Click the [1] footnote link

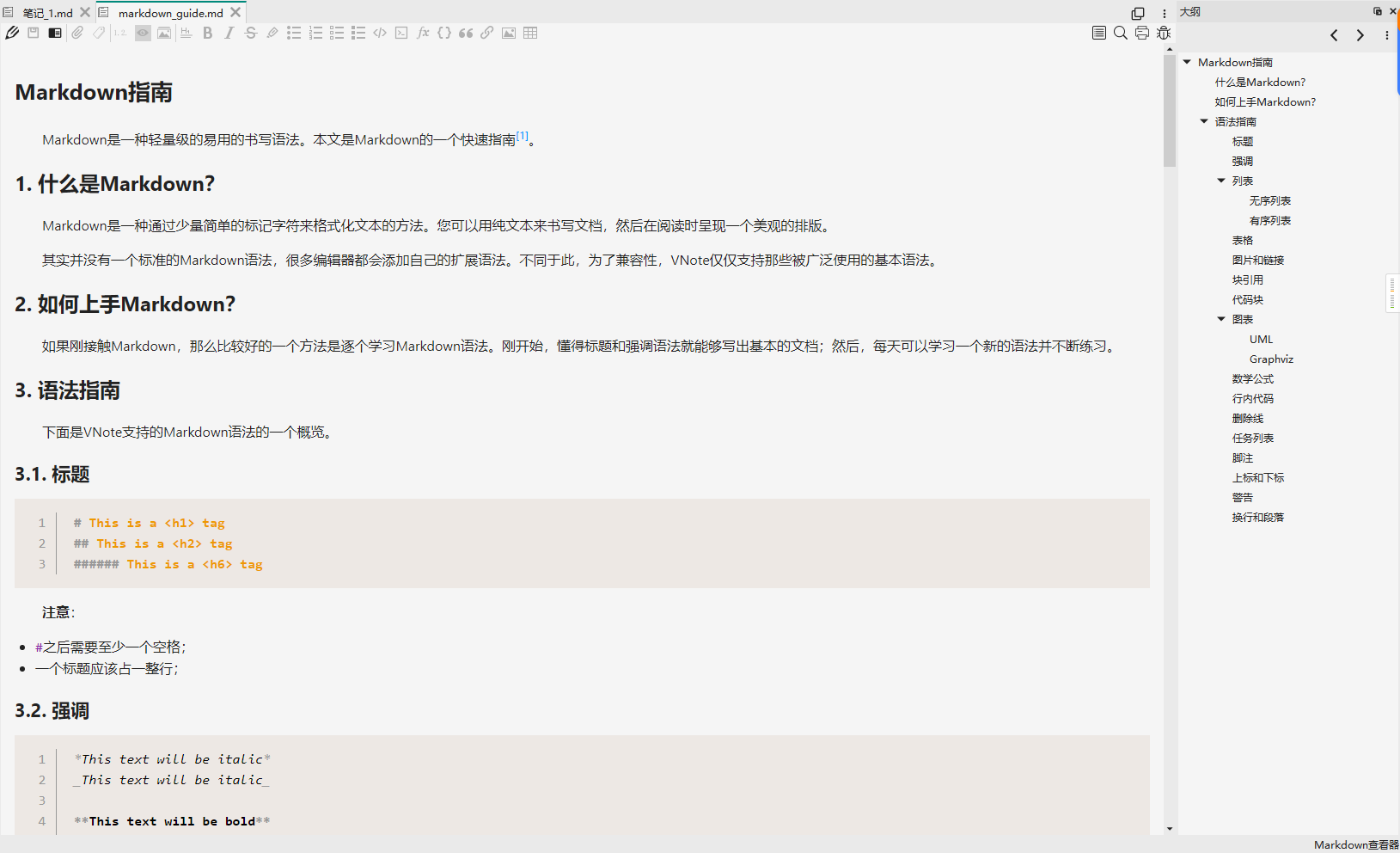(x=522, y=135)
